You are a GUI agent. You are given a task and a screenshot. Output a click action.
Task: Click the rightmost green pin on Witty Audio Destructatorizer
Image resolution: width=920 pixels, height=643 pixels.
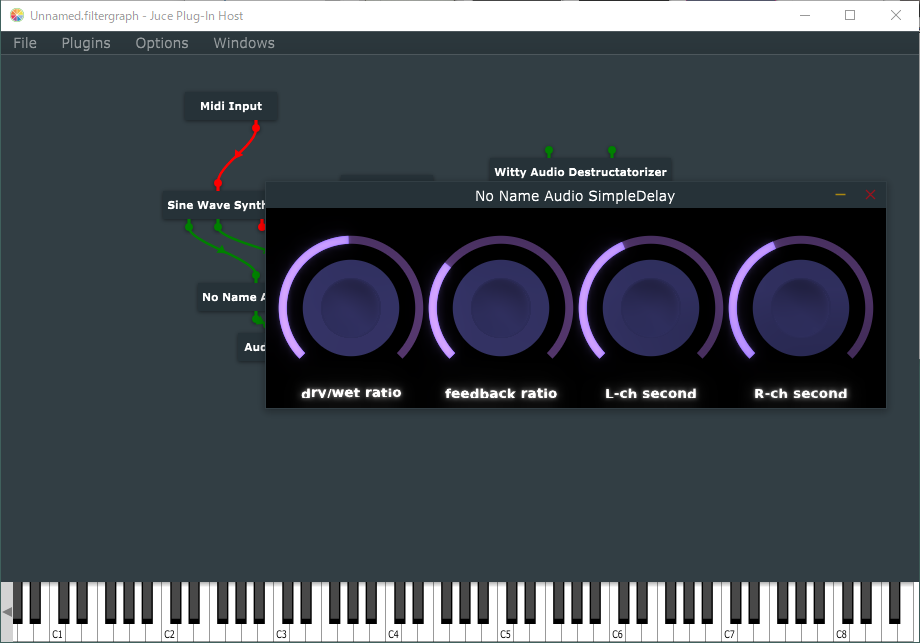coord(612,148)
